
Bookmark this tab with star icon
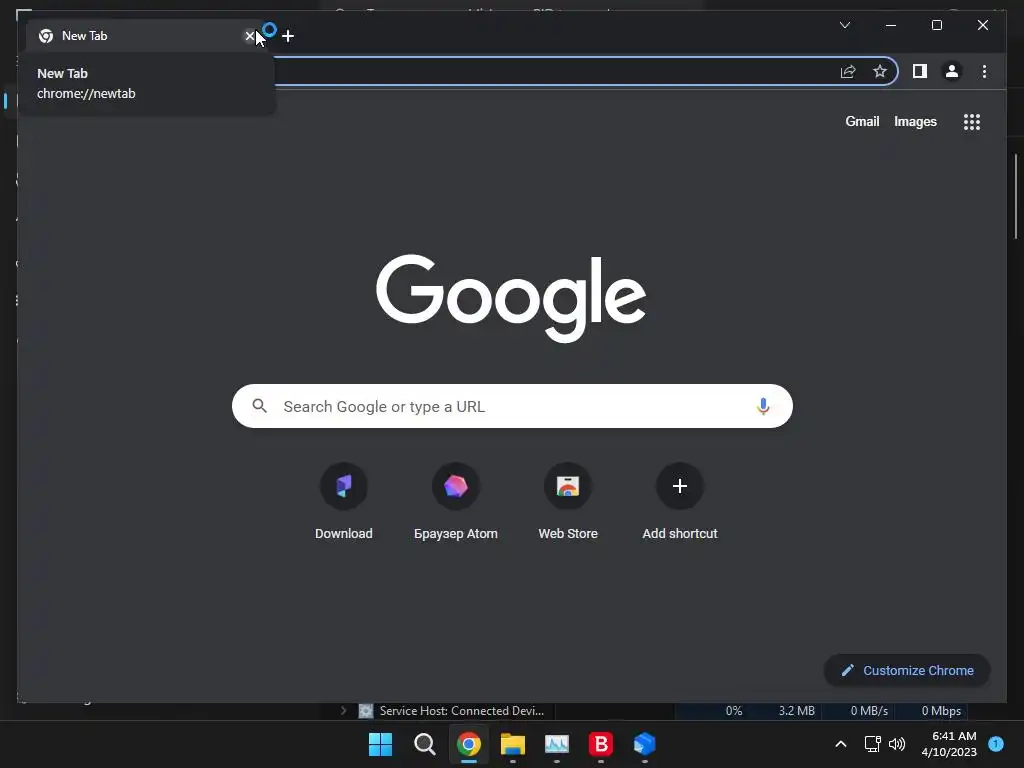[880, 71]
